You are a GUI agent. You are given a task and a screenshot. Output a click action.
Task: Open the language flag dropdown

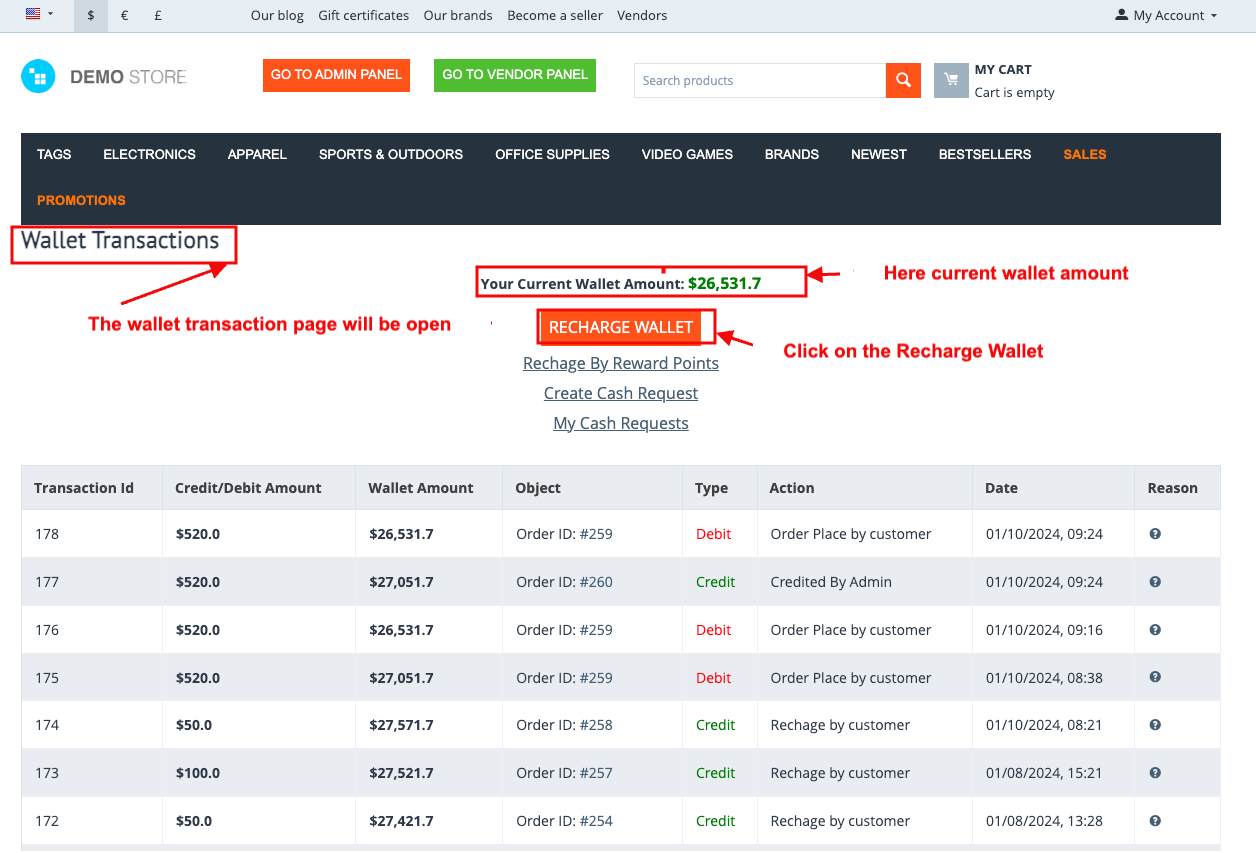39,14
